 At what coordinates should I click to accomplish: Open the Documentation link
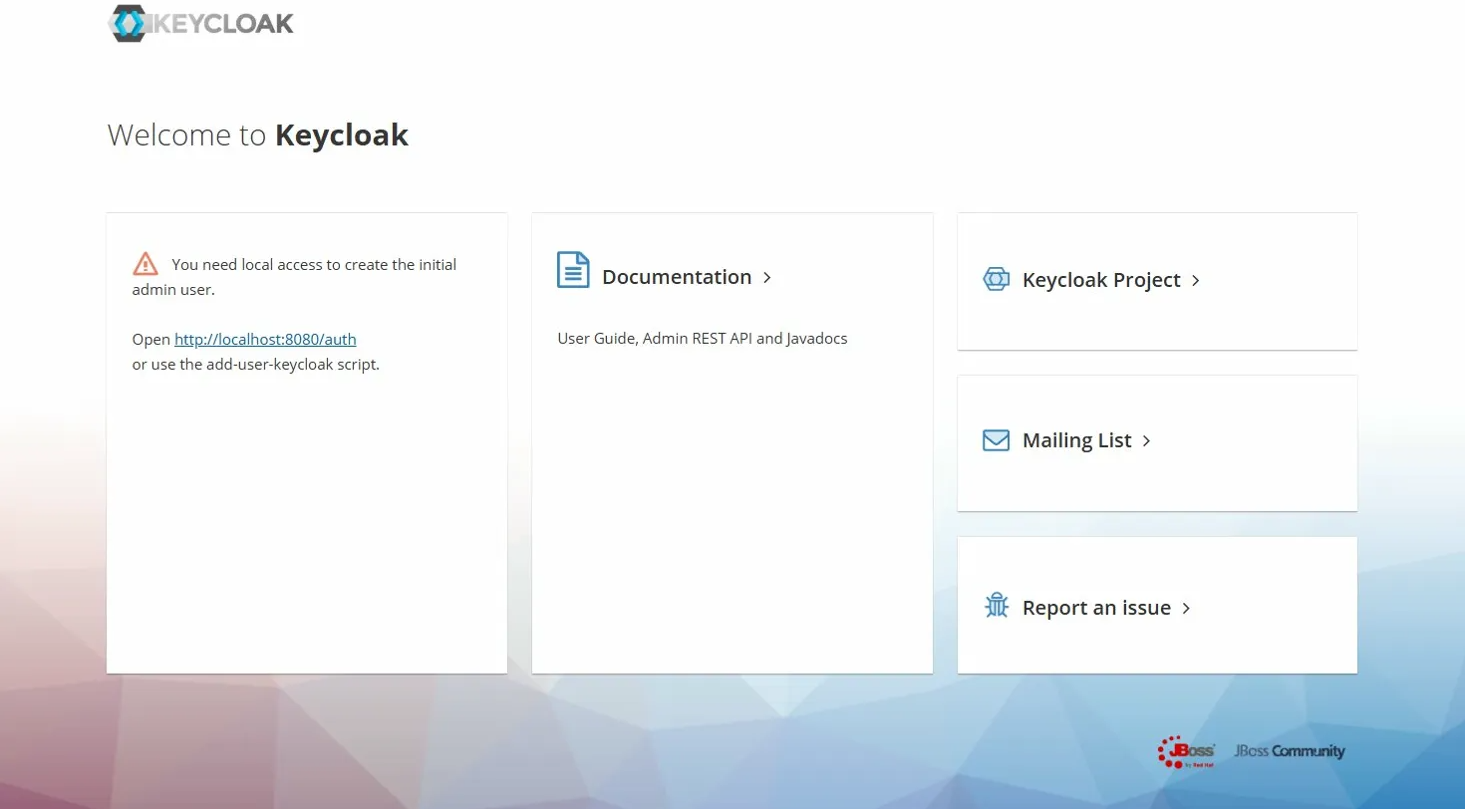coord(677,277)
